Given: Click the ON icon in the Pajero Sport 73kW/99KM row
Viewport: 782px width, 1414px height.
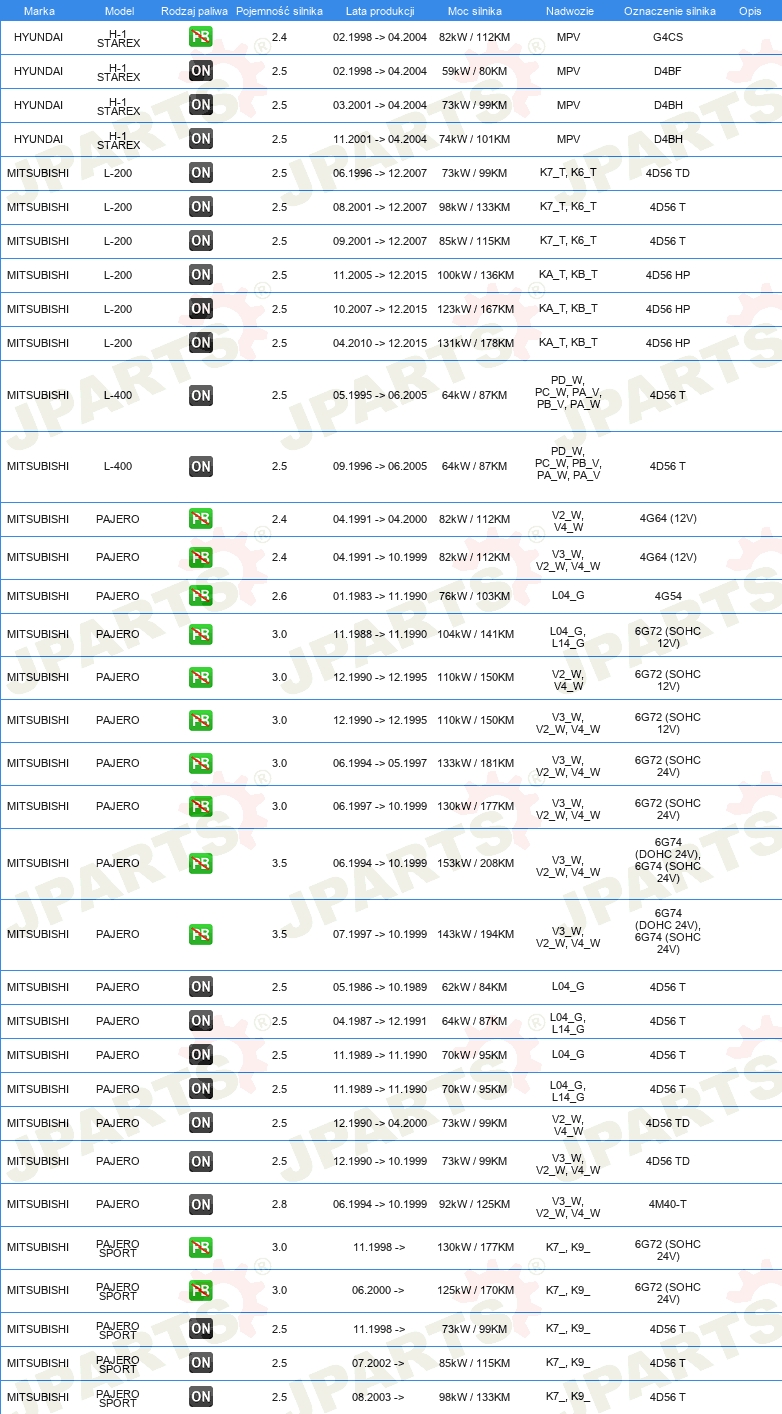Looking at the screenshot, I should pyautogui.click(x=201, y=1329).
